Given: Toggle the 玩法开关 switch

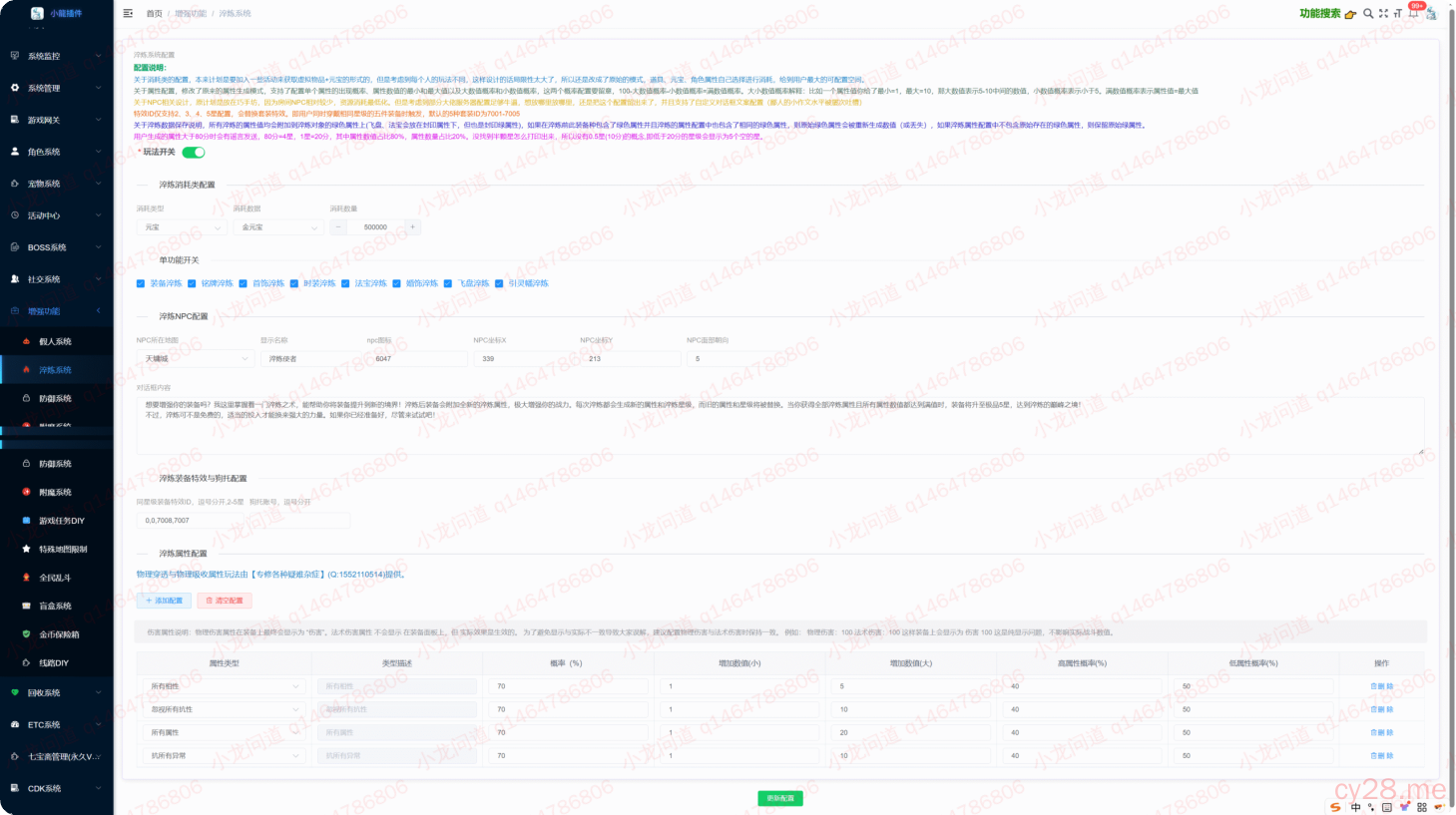Looking at the screenshot, I should point(194,153).
